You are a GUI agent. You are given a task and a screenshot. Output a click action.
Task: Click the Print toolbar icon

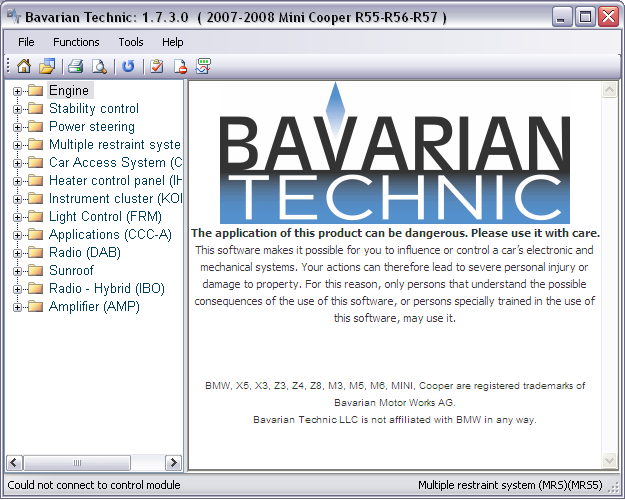(x=75, y=66)
